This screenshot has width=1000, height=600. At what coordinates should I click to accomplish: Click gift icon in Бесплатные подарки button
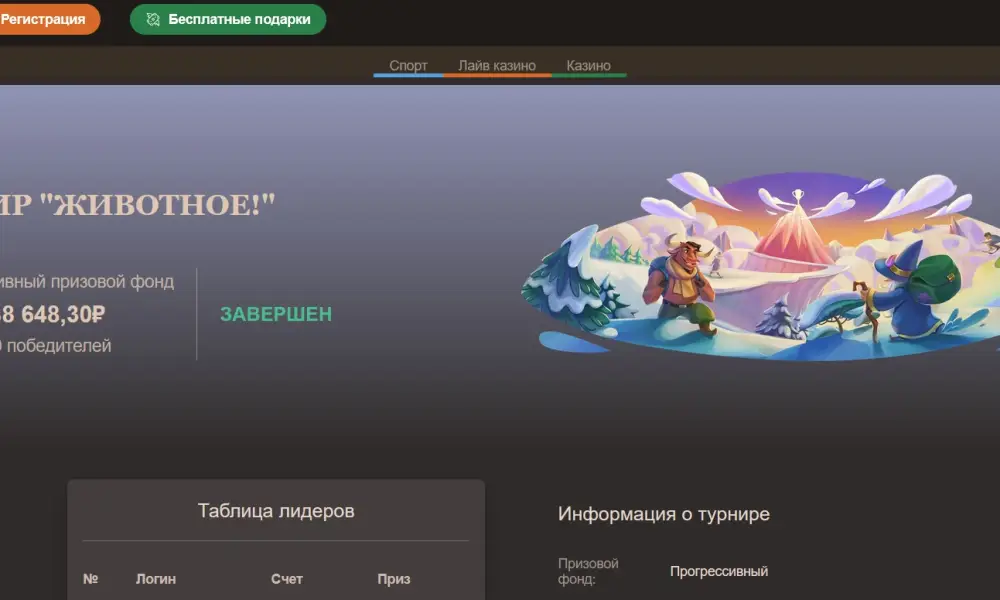pyautogui.click(x=153, y=20)
